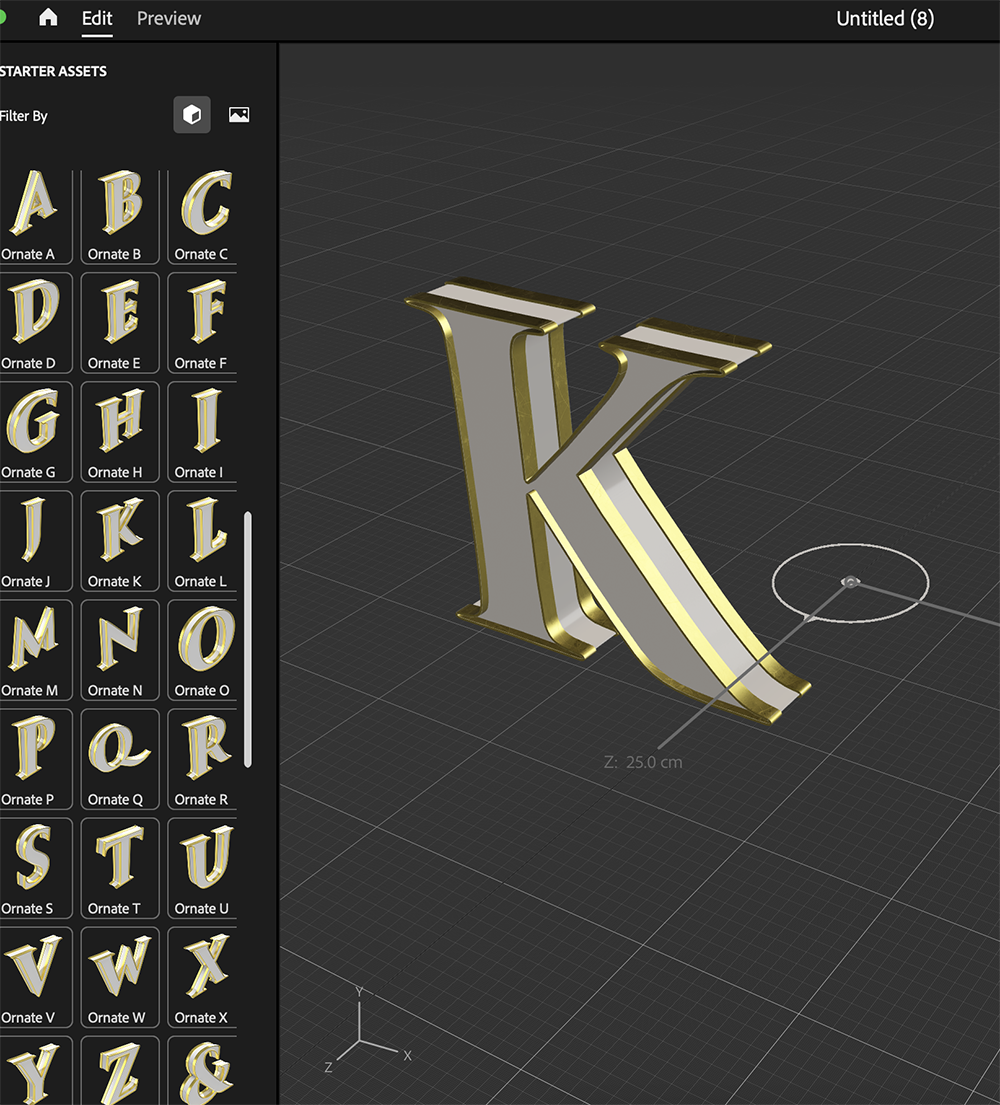Switch to the Preview tab
The image size is (1000, 1105).
(167, 17)
